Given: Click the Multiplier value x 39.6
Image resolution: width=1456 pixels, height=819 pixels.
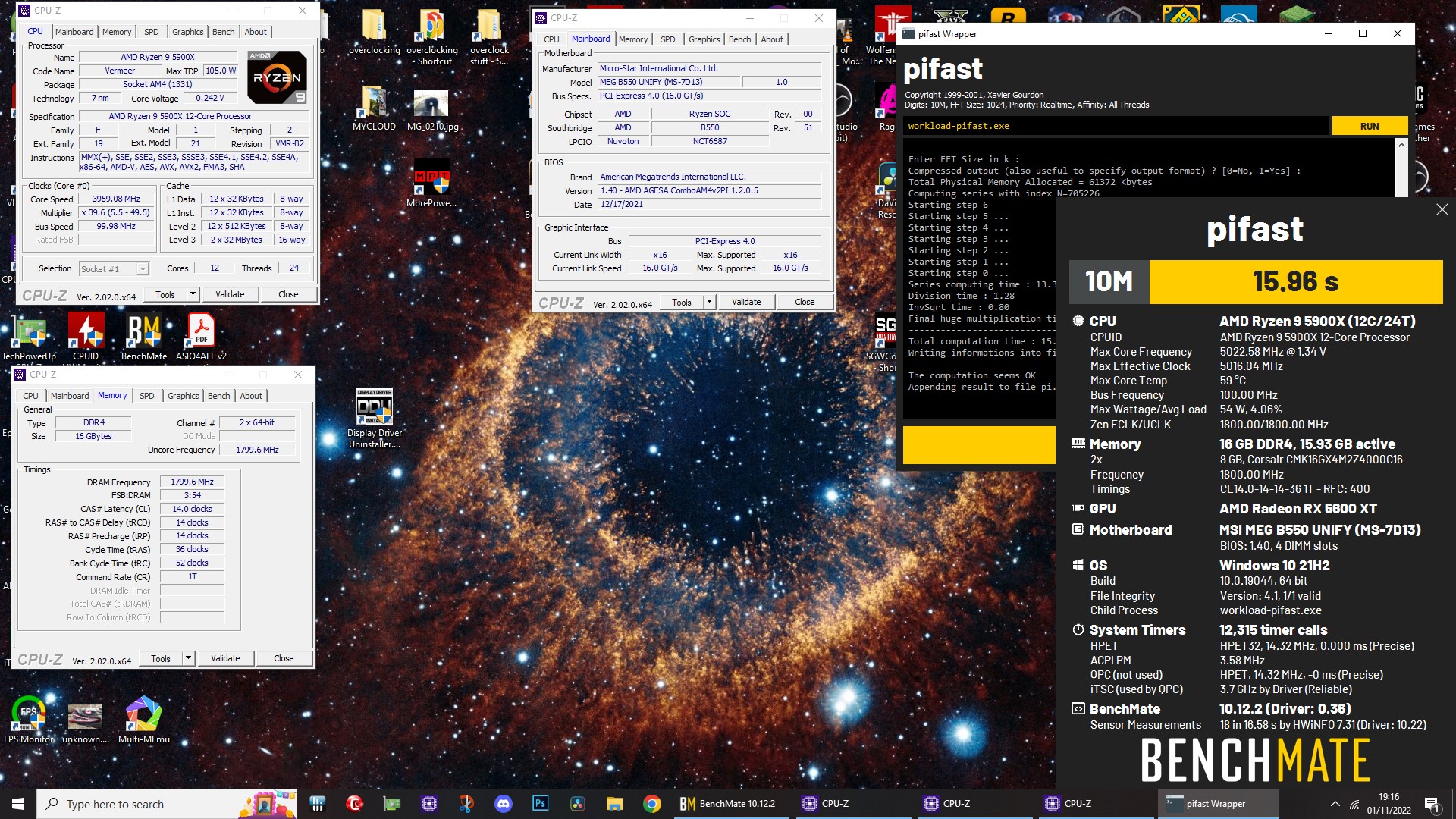Looking at the screenshot, I should [116, 212].
